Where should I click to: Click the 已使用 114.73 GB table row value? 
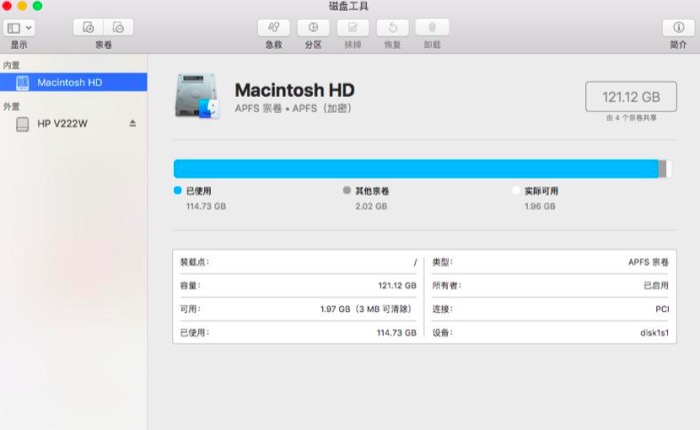click(396, 333)
